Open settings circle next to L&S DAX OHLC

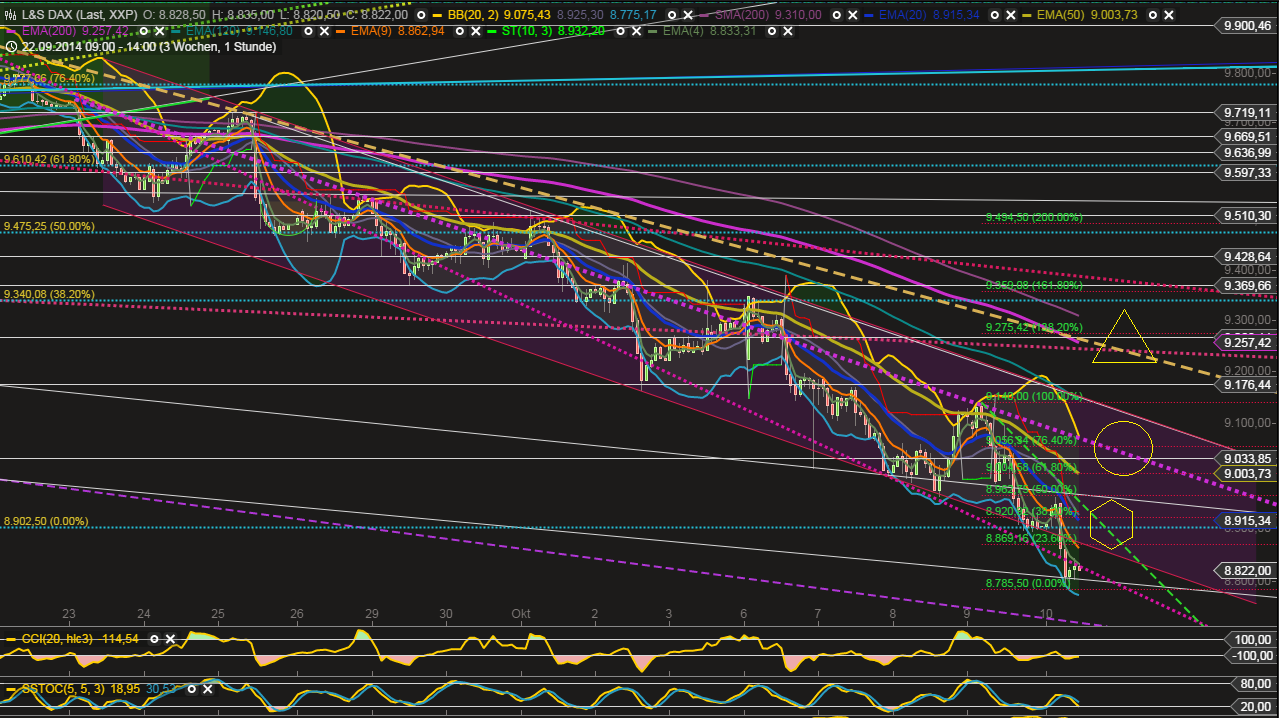[x=421, y=15]
